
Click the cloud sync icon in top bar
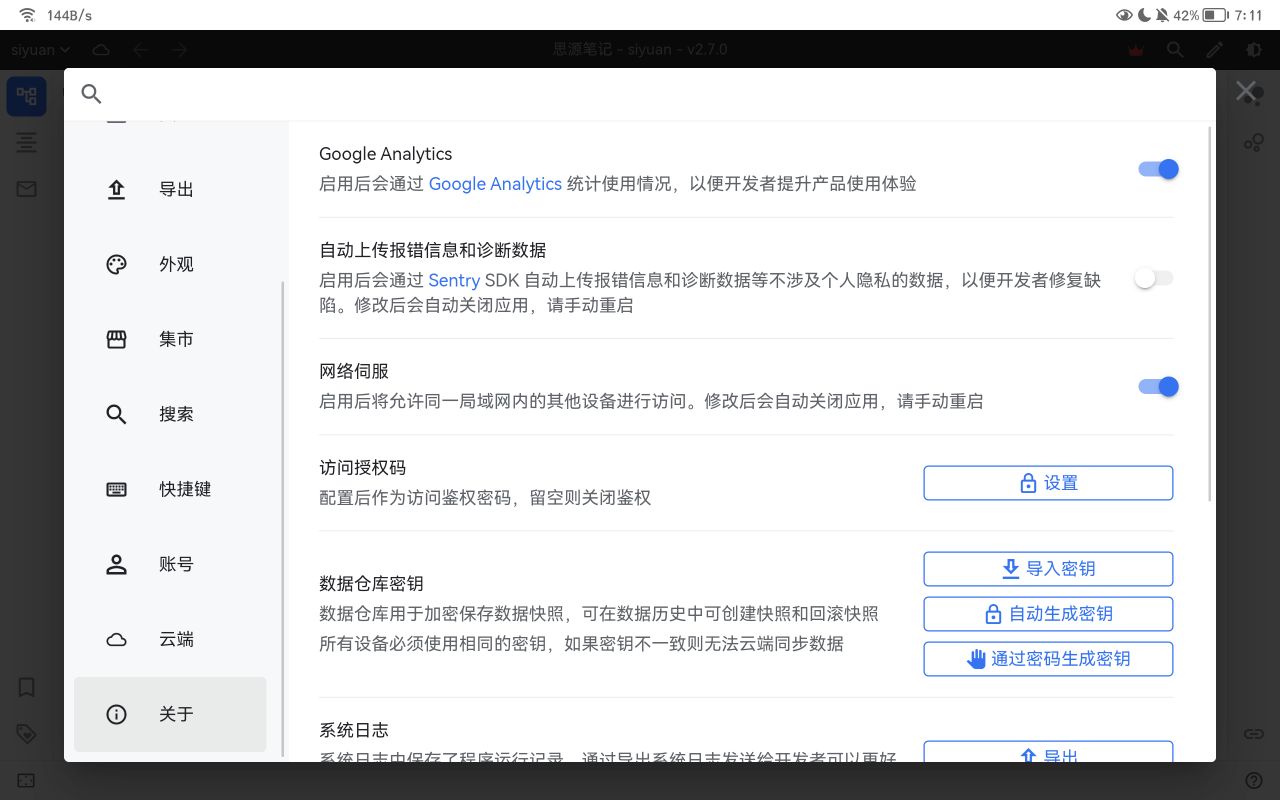click(x=101, y=49)
